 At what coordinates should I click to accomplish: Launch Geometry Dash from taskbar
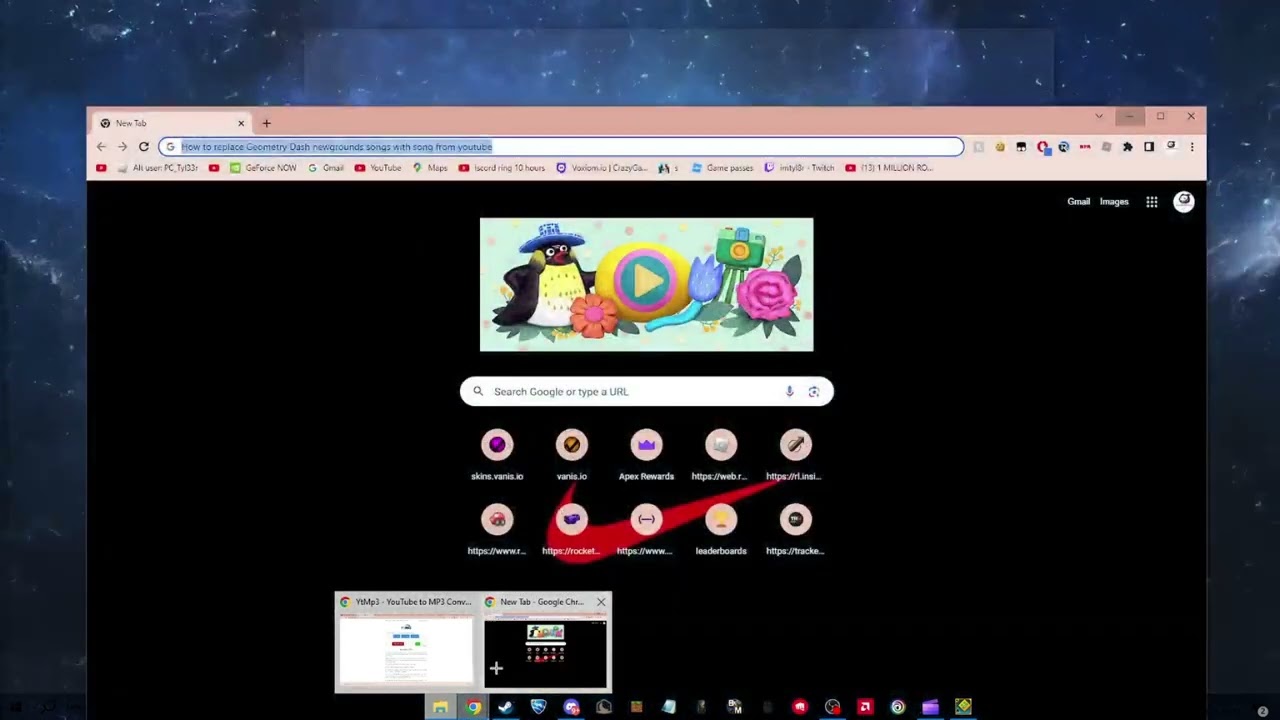point(963,707)
